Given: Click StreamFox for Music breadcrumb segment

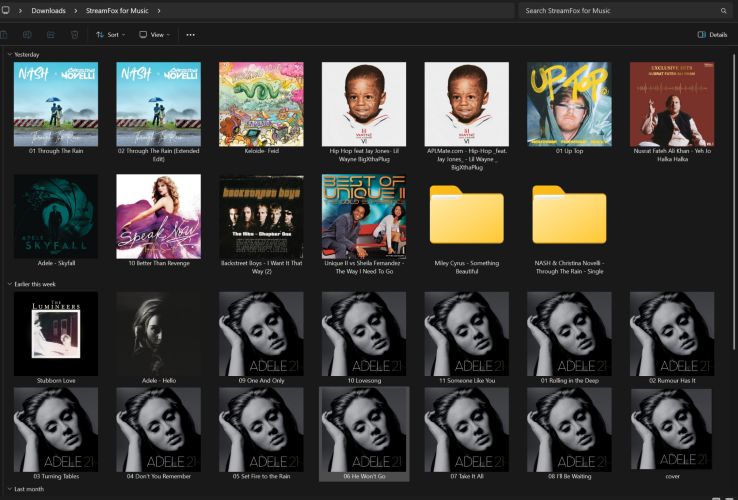Looking at the screenshot, I should tap(117, 11).
